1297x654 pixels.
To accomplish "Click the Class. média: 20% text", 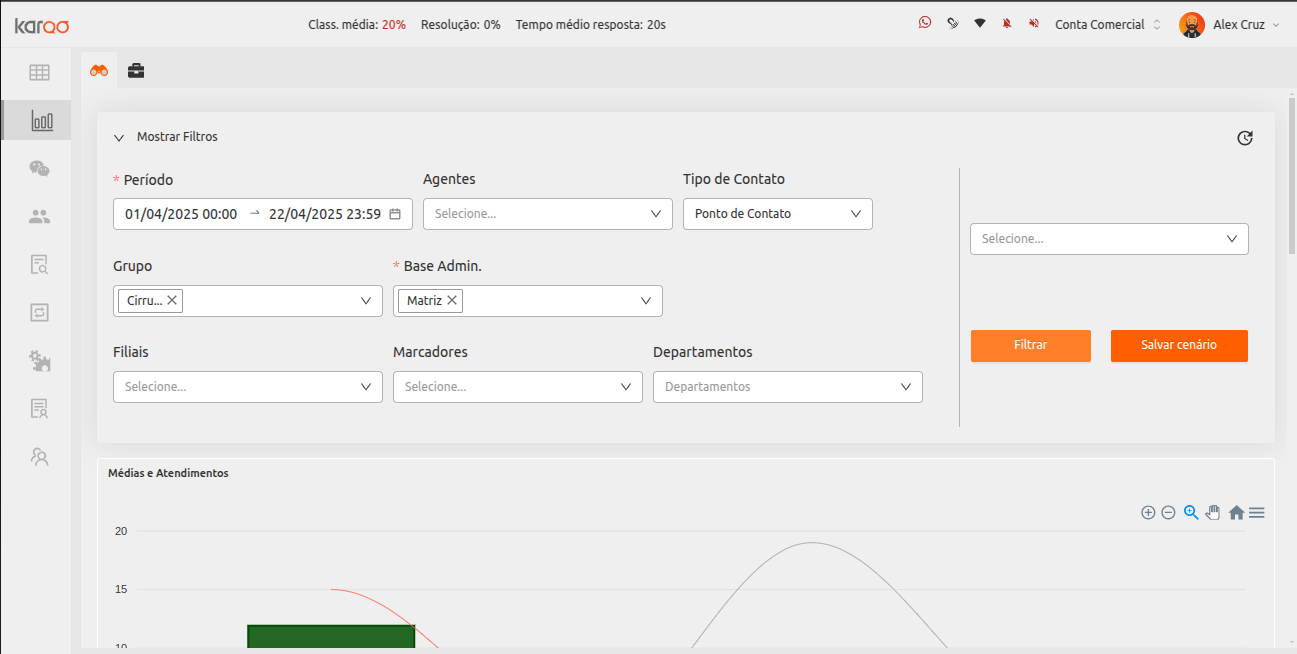I will [357, 24].
